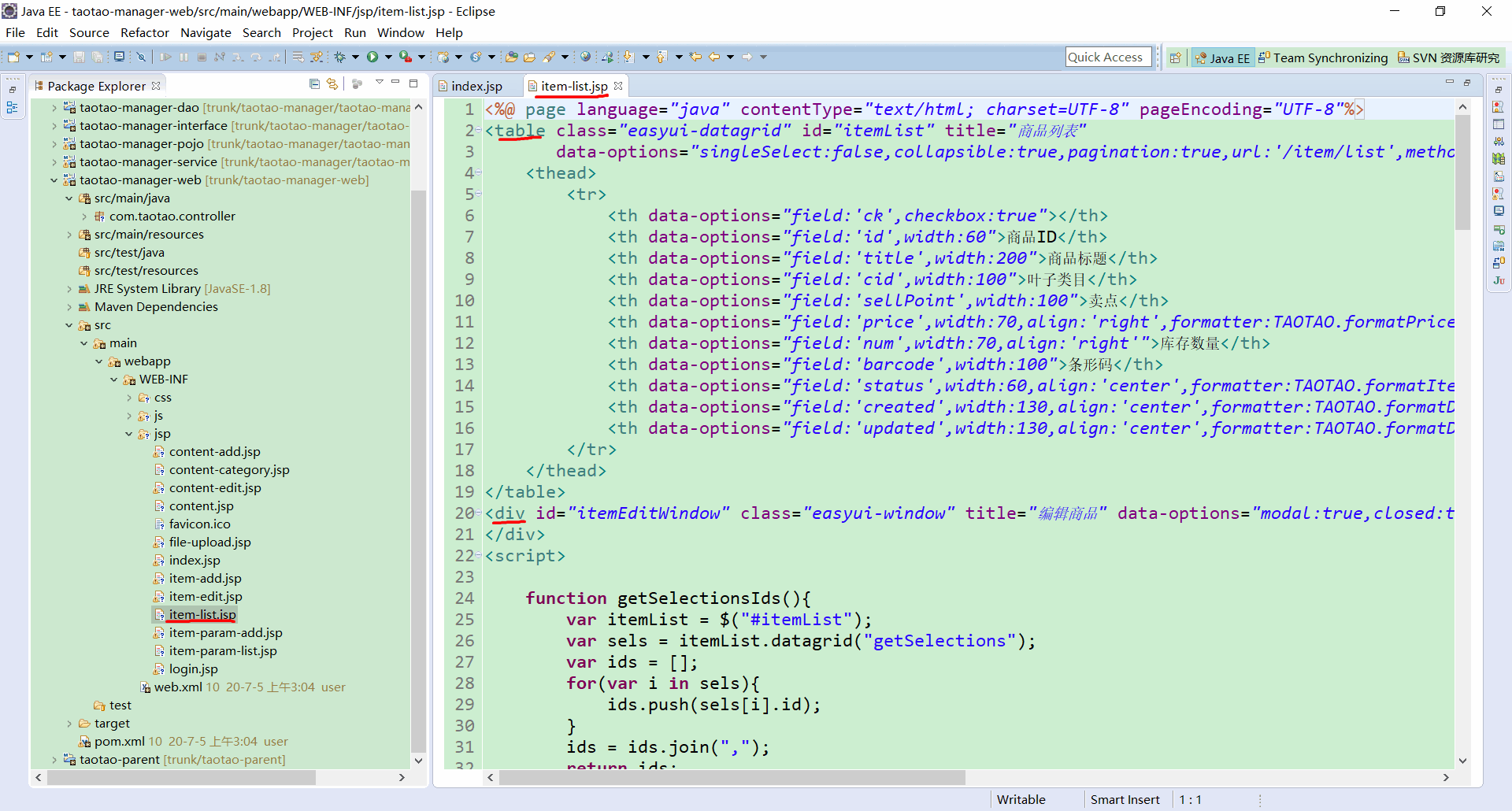Select com.taotao.controller package
1512x811 pixels.
(x=172, y=217)
